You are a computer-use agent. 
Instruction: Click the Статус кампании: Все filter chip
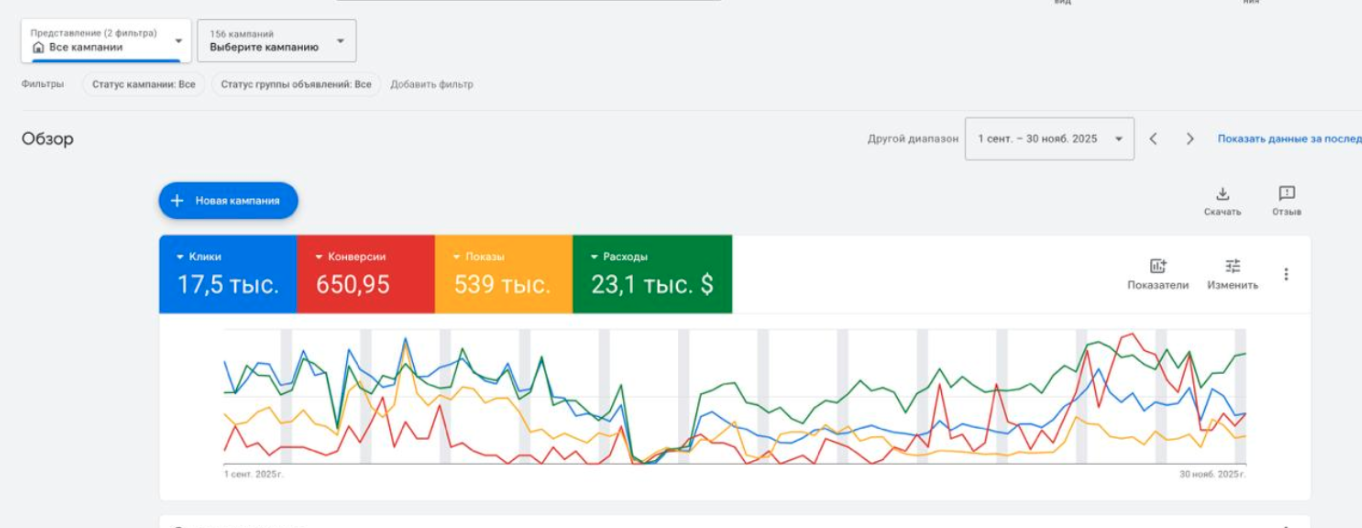tap(144, 85)
